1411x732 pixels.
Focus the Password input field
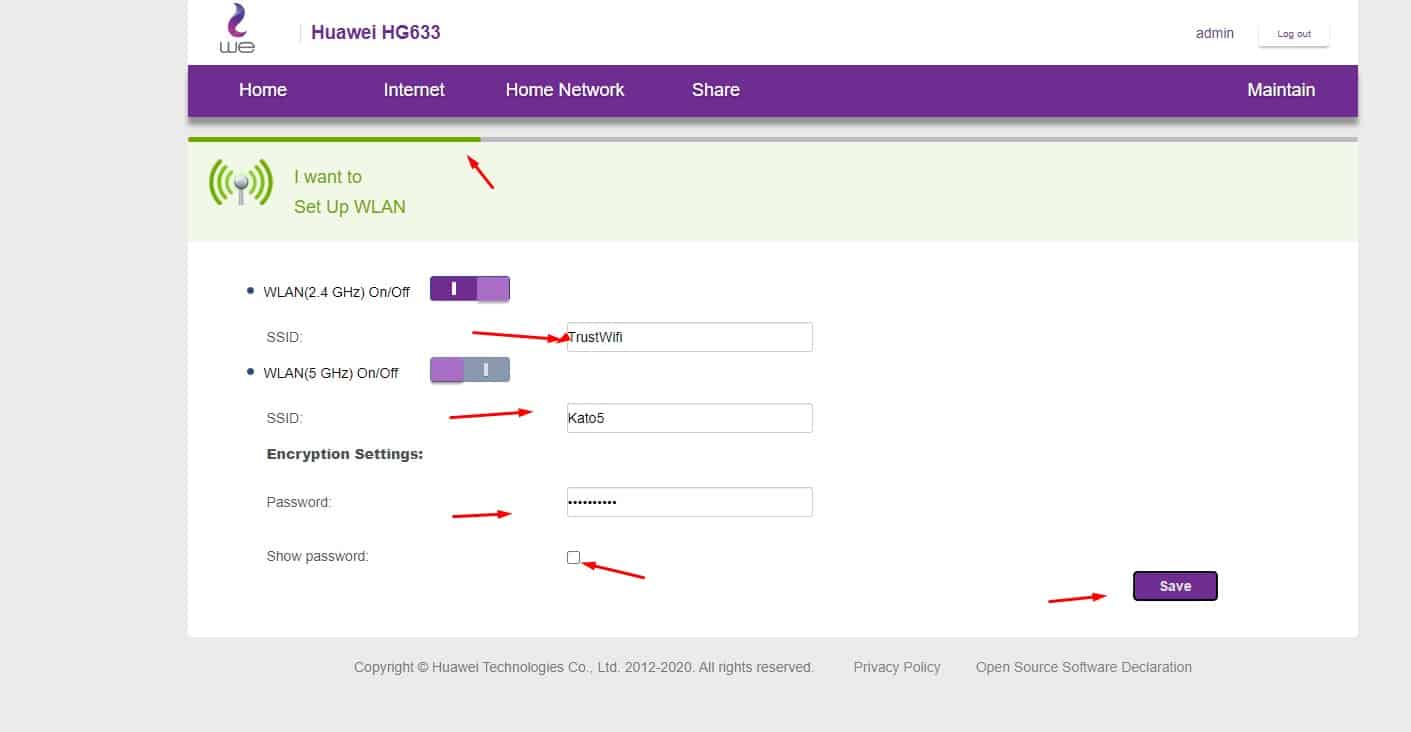pyautogui.click(x=689, y=502)
